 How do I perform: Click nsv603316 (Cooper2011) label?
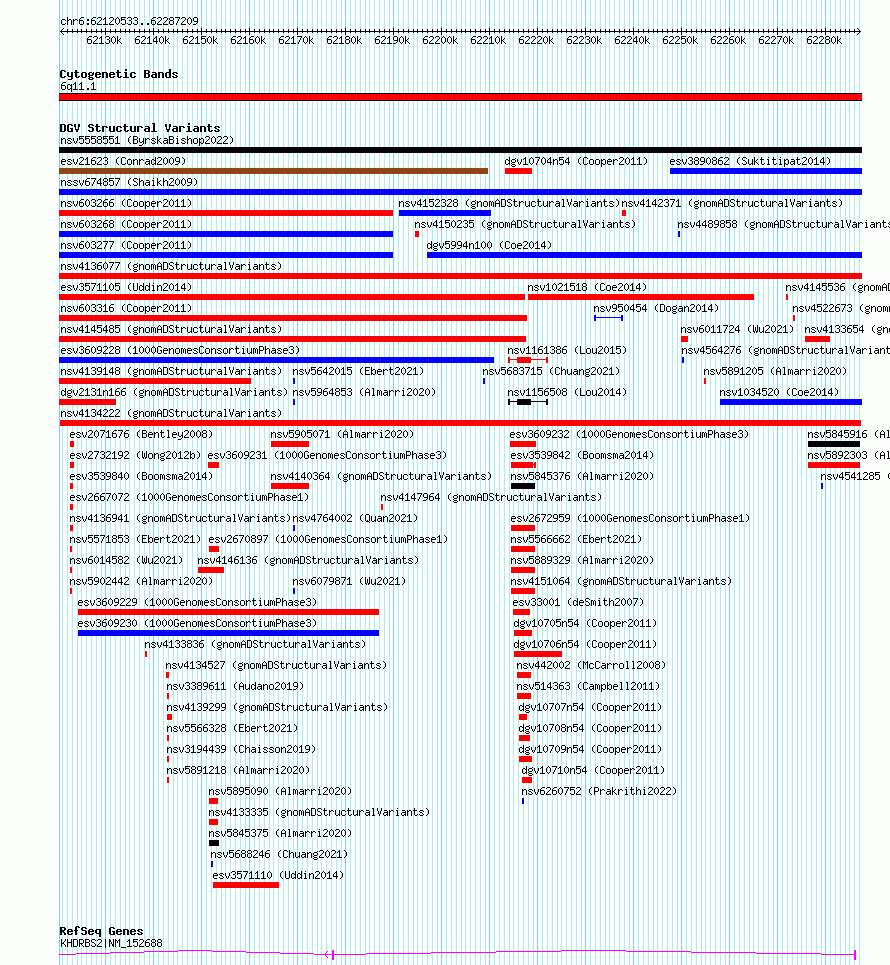pyautogui.click(x=126, y=308)
